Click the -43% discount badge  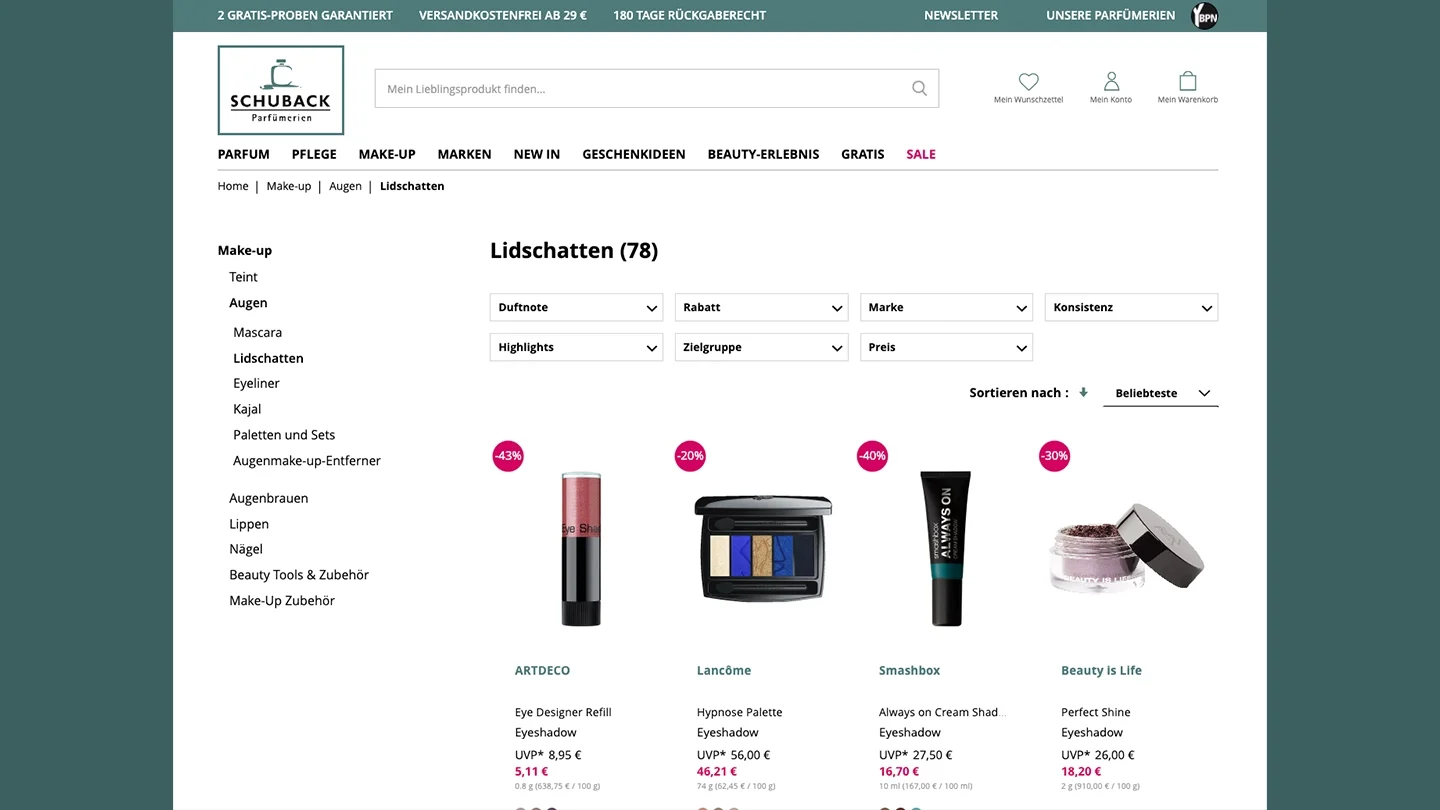[x=508, y=455]
